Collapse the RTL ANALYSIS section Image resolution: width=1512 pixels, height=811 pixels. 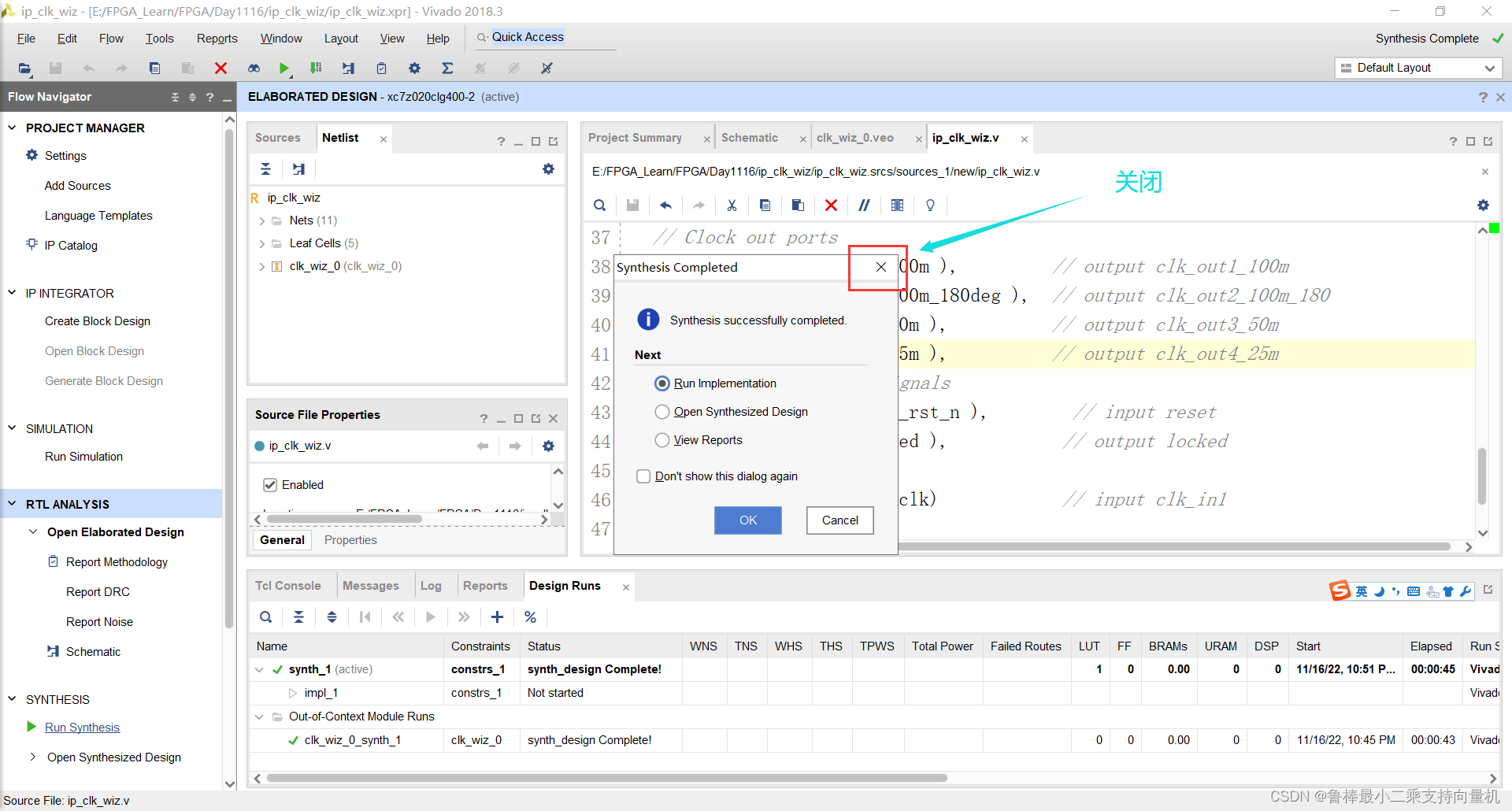(x=12, y=504)
